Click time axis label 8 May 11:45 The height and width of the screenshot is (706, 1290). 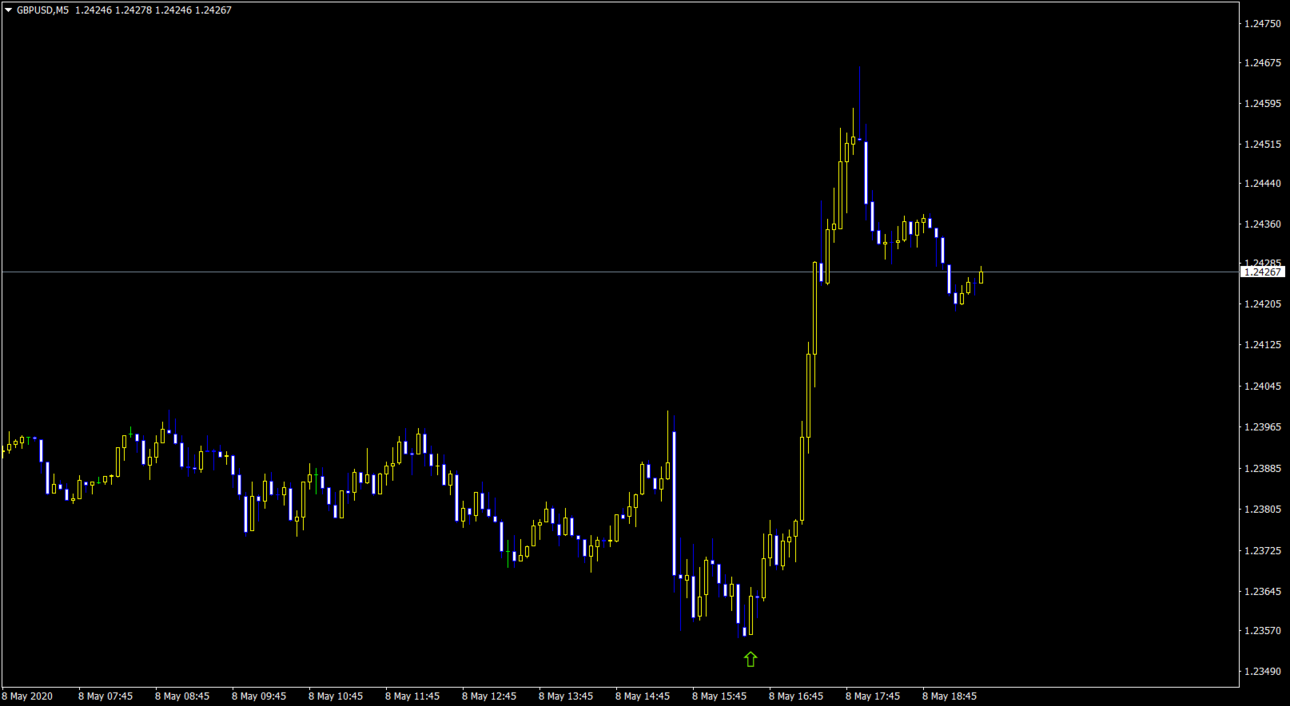click(412, 696)
